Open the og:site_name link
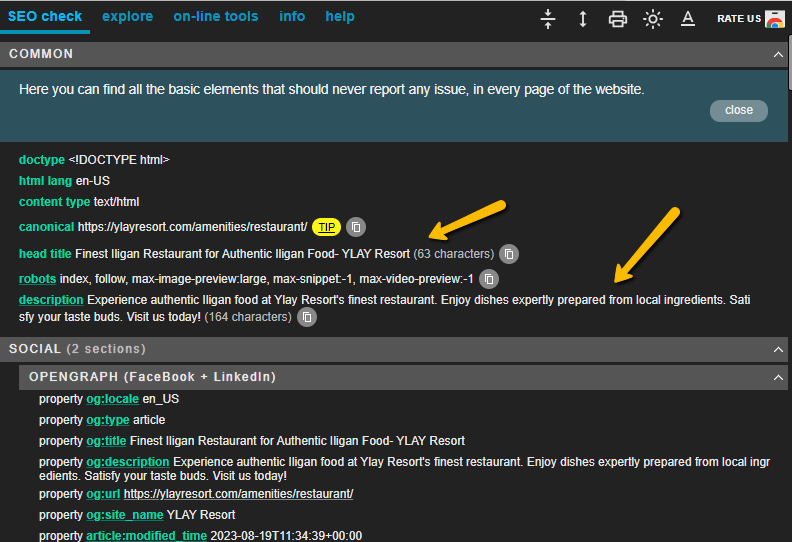The image size is (792, 542). pyautogui.click(x=124, y=515)
